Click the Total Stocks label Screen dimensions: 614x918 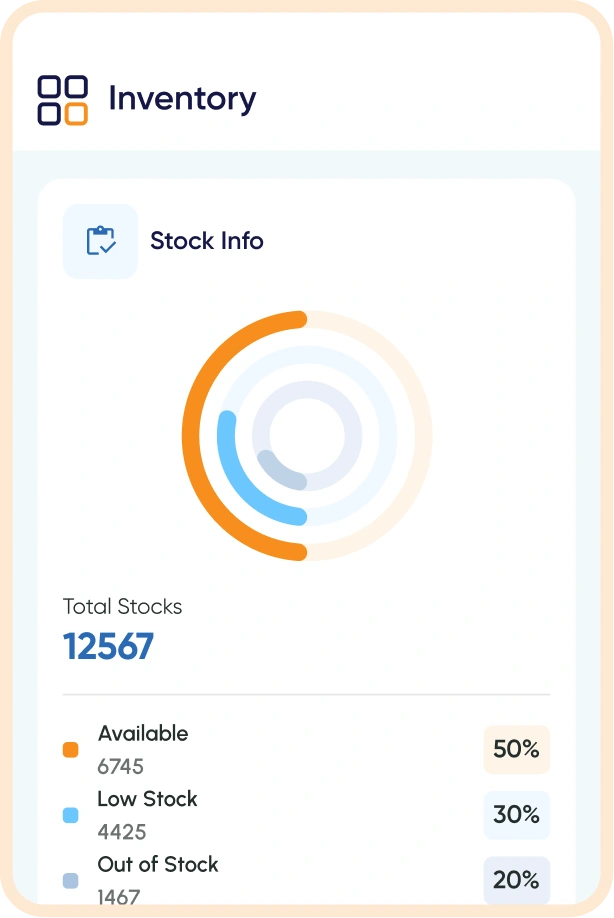coord(122,607)
